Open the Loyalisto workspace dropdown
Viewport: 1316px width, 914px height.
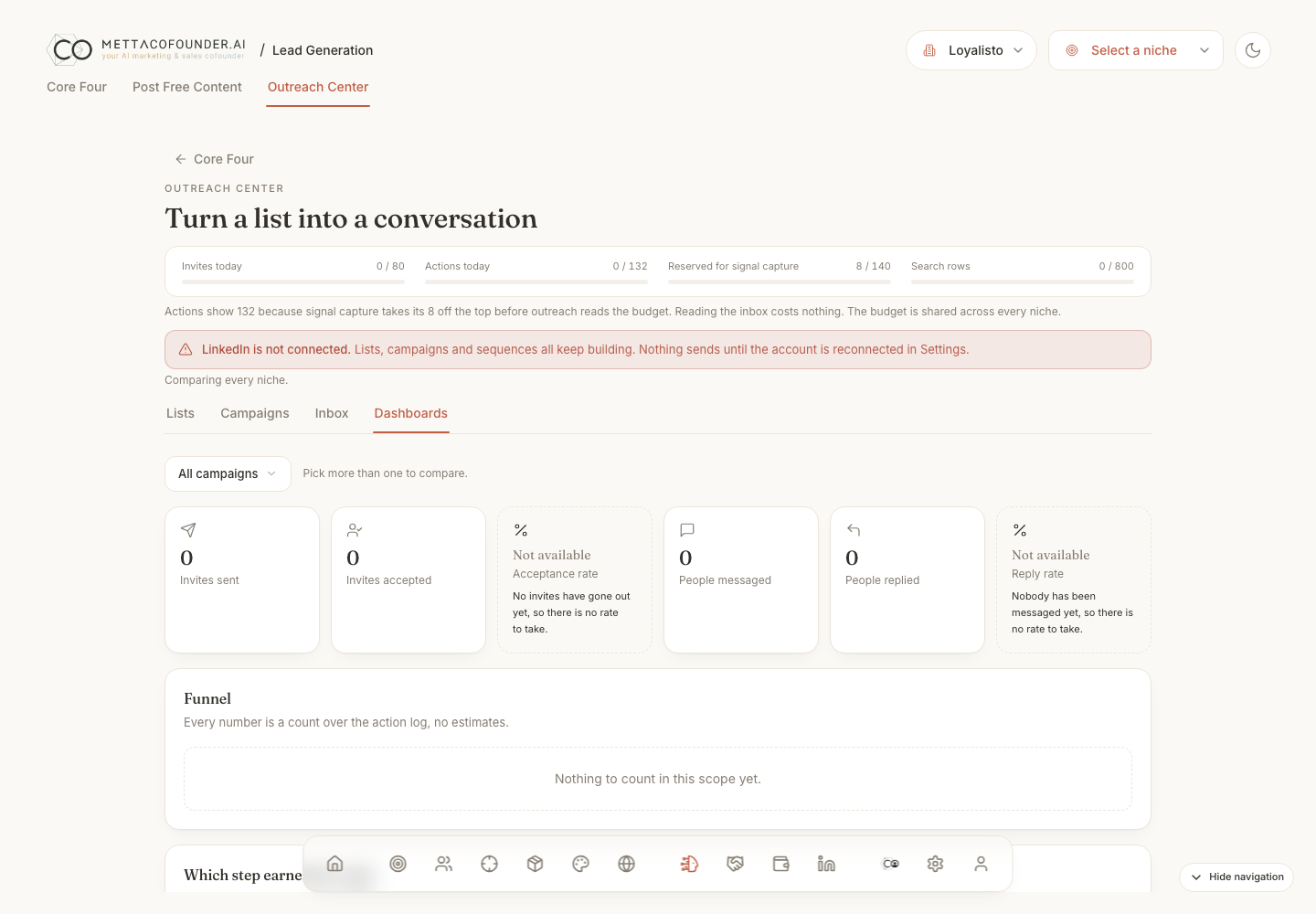point(971,50)
